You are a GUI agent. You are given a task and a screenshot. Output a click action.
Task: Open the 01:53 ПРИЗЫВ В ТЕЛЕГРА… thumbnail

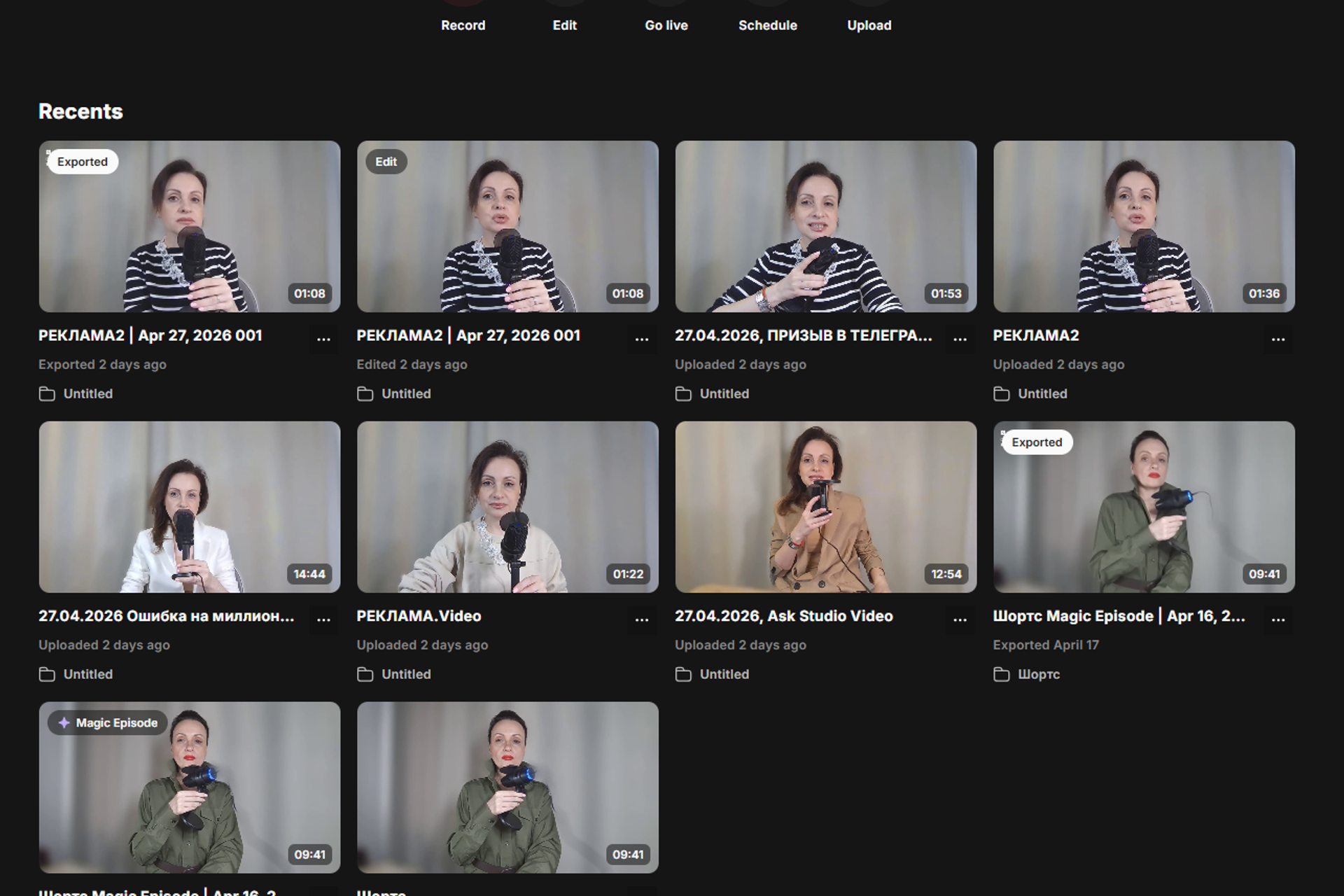[x=826, y=226]
